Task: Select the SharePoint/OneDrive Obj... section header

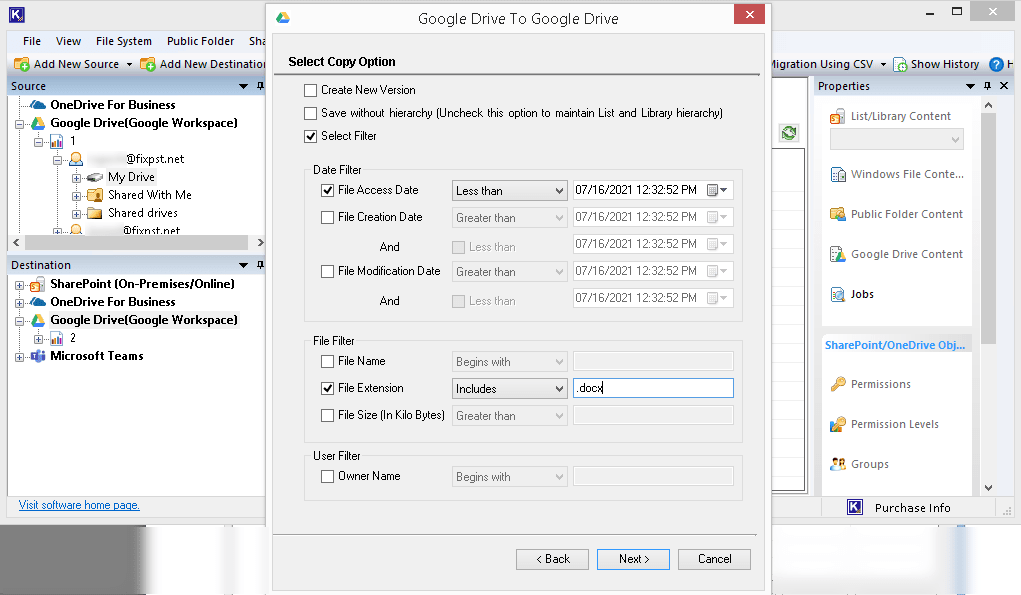Action: pos(895,345)
